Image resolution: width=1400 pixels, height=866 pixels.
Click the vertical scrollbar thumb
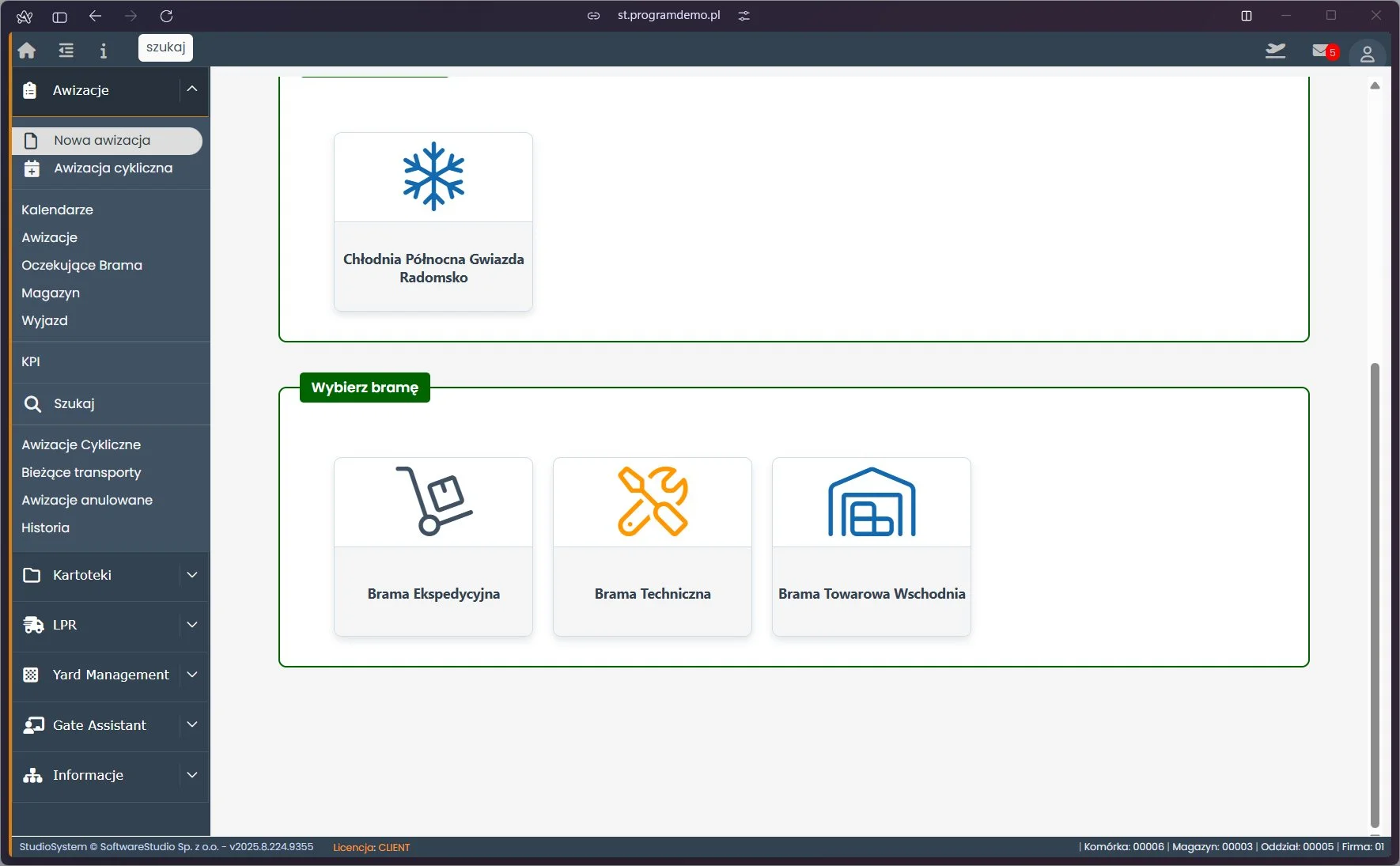[x=1375, y=594]
